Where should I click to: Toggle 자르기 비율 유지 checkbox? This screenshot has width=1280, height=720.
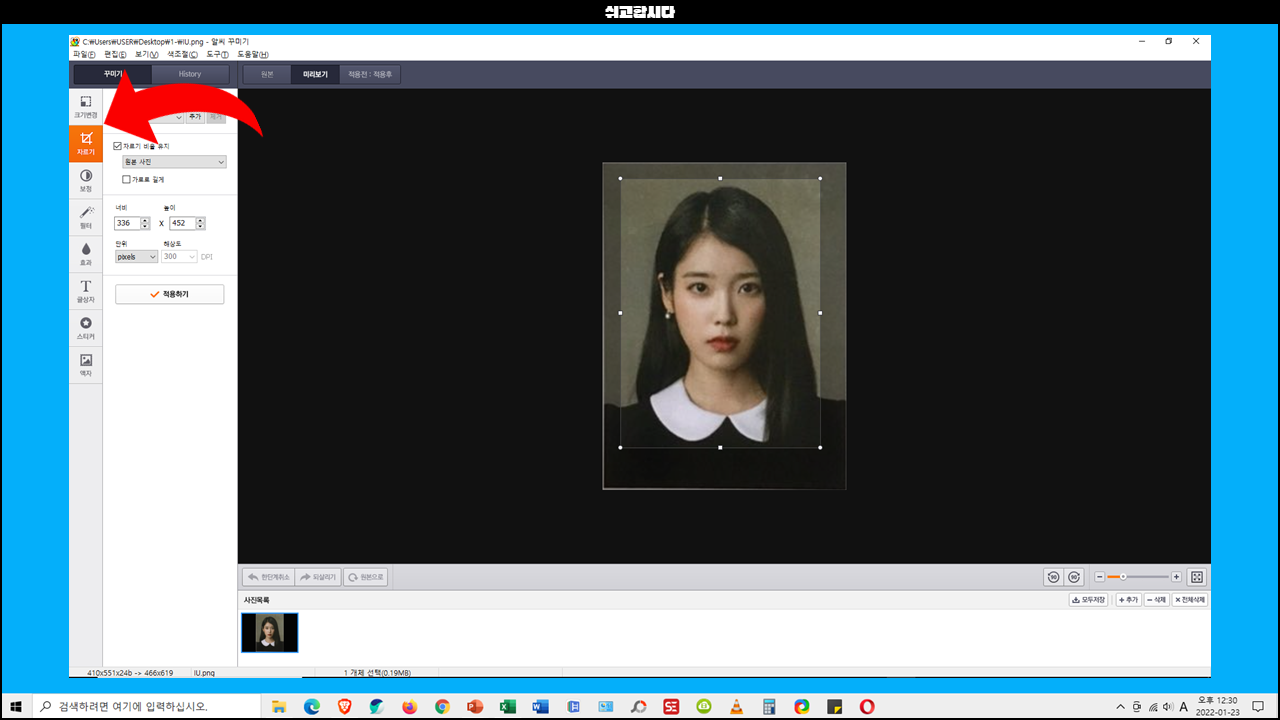tap(117, 146)
